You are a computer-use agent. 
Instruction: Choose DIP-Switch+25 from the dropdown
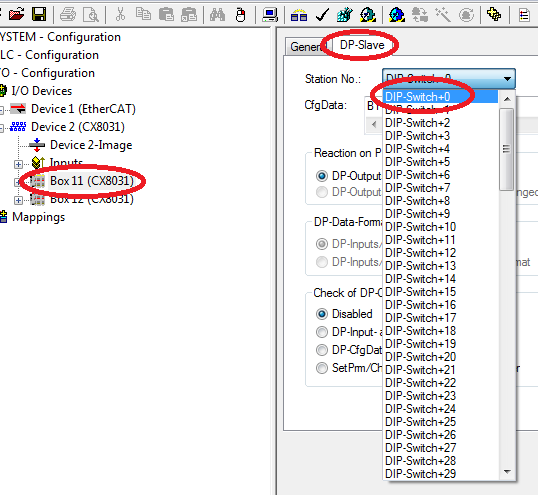pyautogui.click(x=441, y=422)
